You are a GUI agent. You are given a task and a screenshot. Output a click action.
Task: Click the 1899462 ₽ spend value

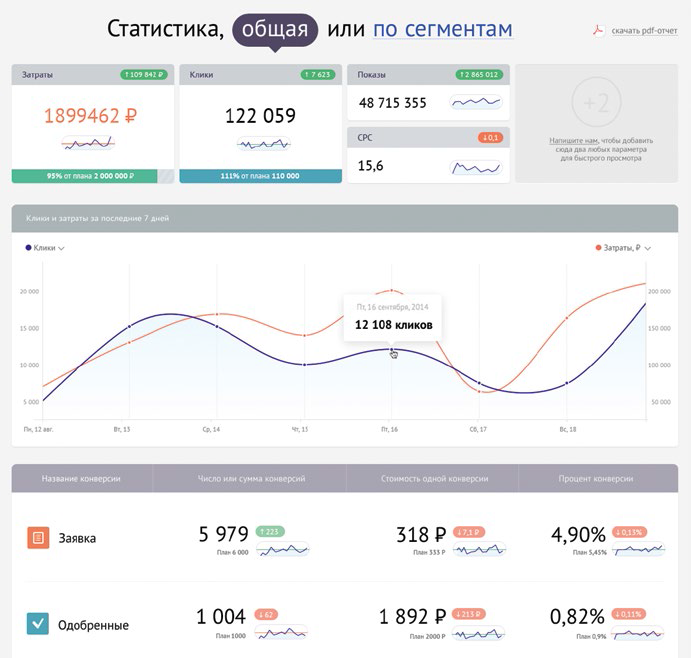90,116
